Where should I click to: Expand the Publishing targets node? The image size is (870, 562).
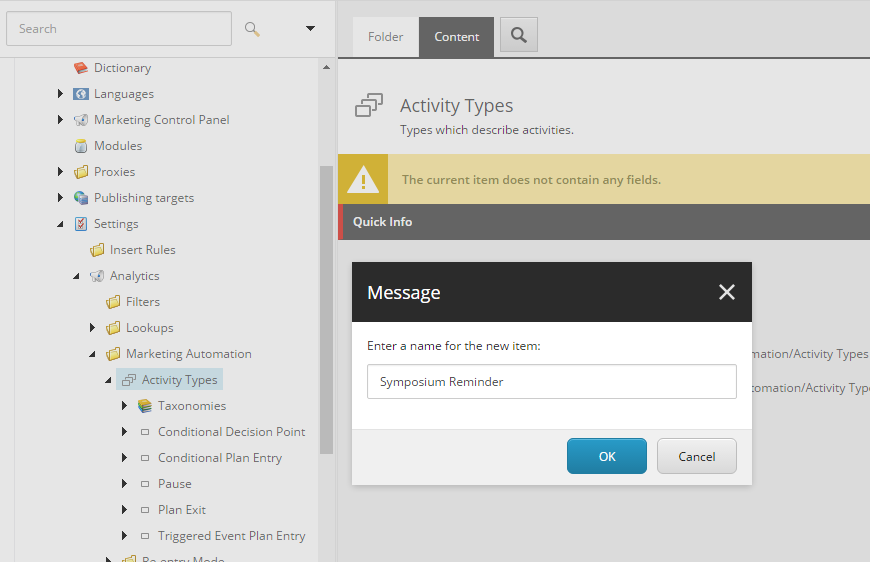pyautogui.click(x=60, y=198)
